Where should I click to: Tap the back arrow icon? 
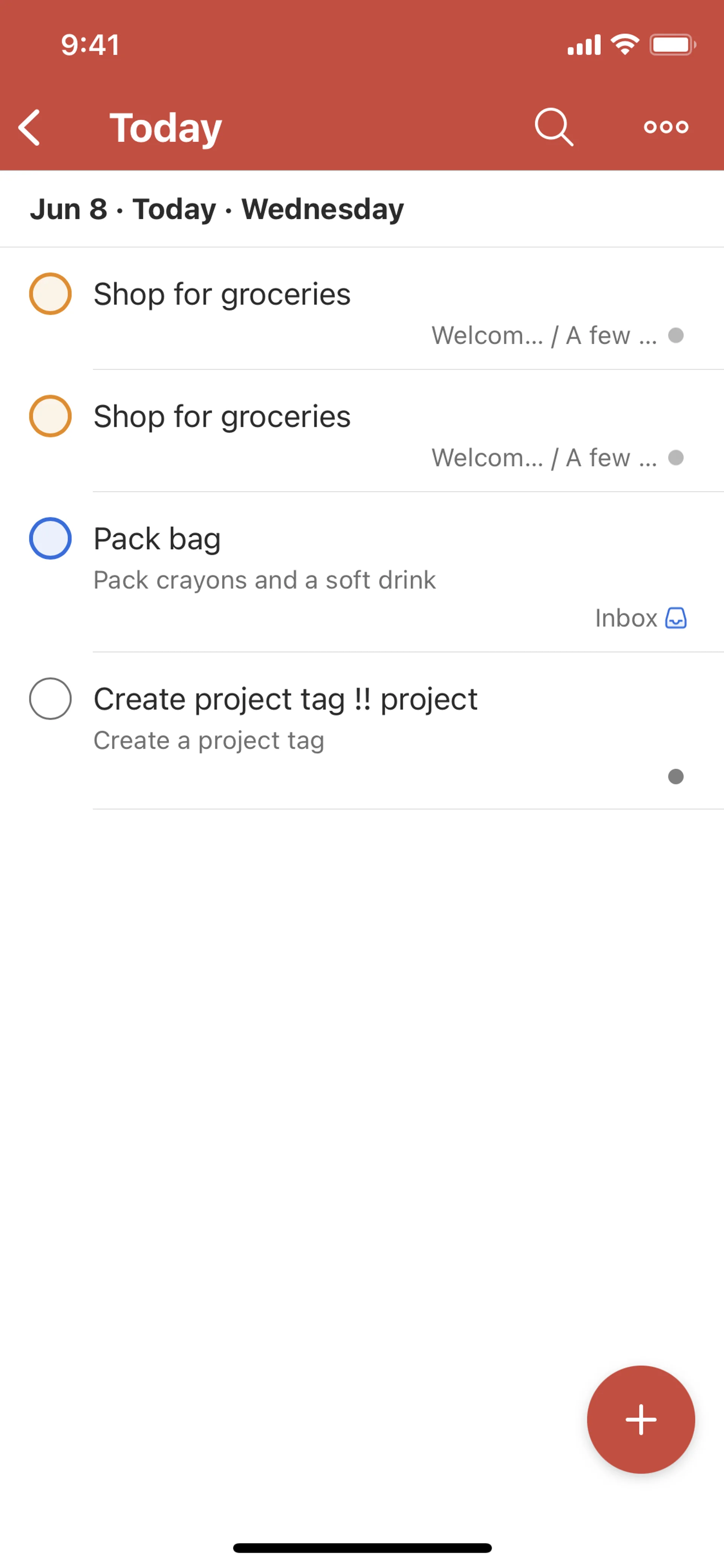29,128
